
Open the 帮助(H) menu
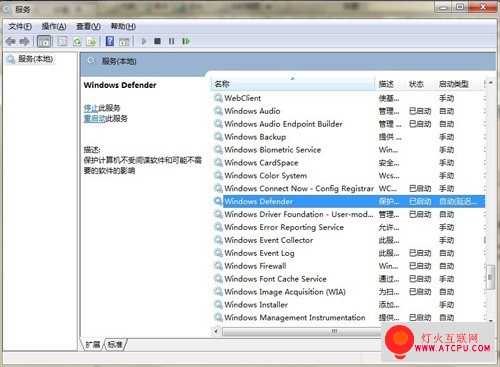[x=123, y=27]
